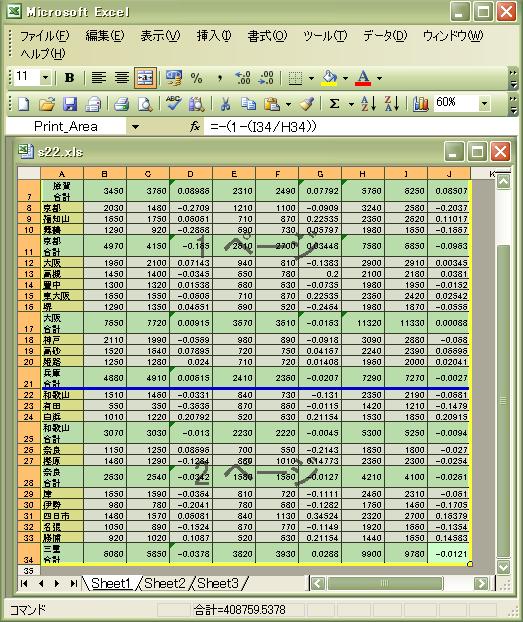Open 書式(O) menu
This screenshot has height=622, width=523.
click(x=267, y=36)
